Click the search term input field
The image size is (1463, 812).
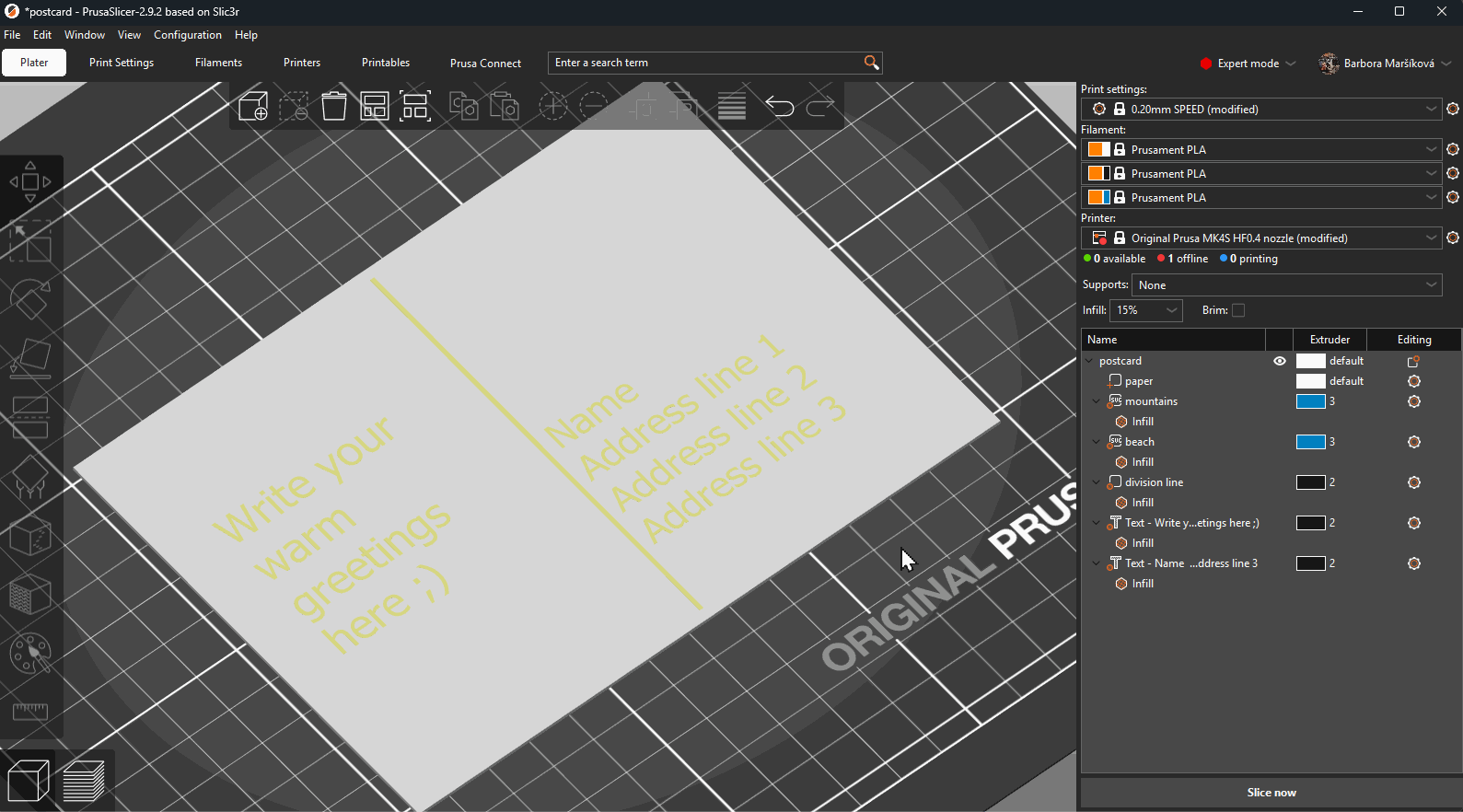click(x=704, y=63)
